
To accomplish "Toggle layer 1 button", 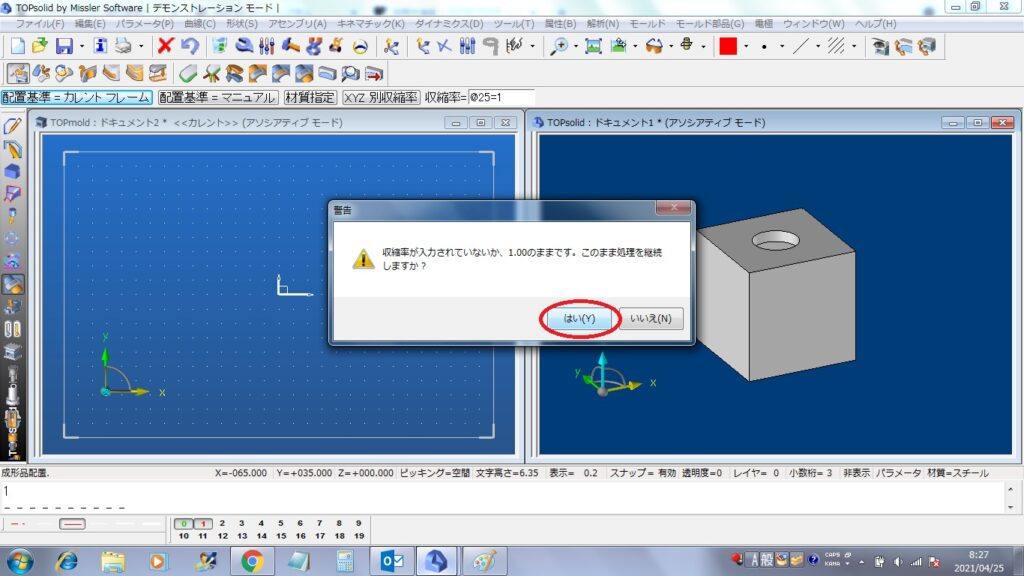I will coord(203,524).
